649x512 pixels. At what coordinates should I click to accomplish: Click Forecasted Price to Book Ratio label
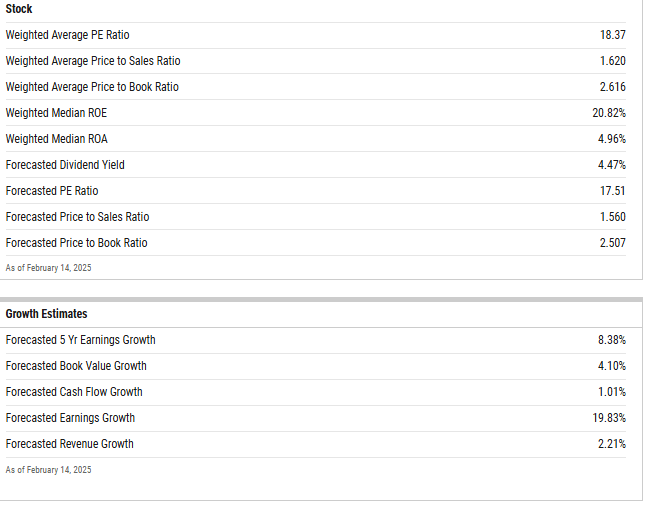76,243
